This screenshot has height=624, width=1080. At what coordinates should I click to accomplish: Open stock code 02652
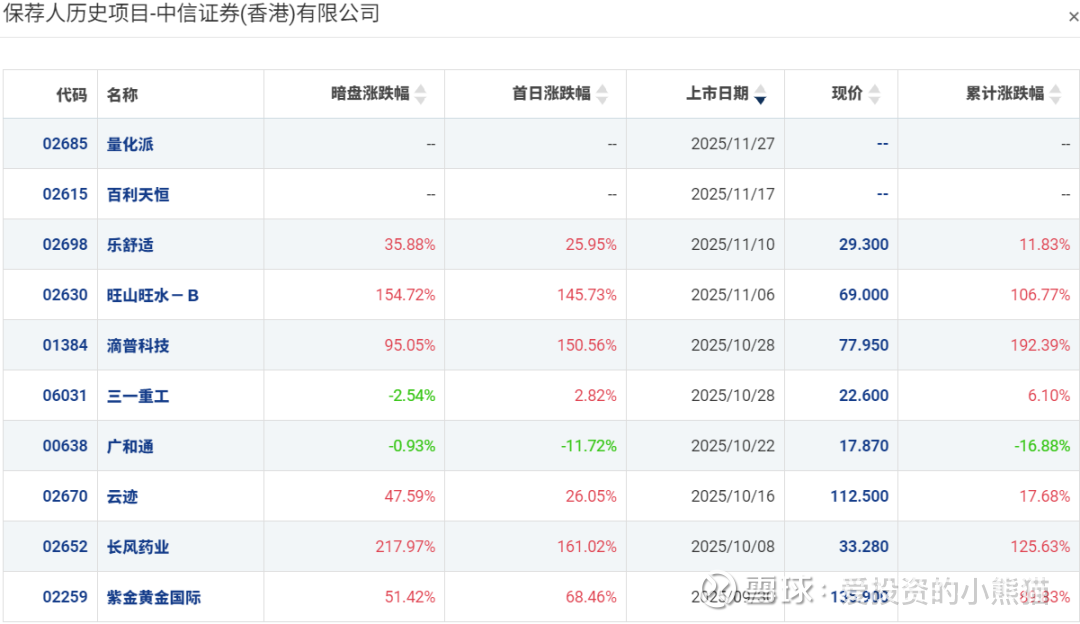(x=65, y=546)
